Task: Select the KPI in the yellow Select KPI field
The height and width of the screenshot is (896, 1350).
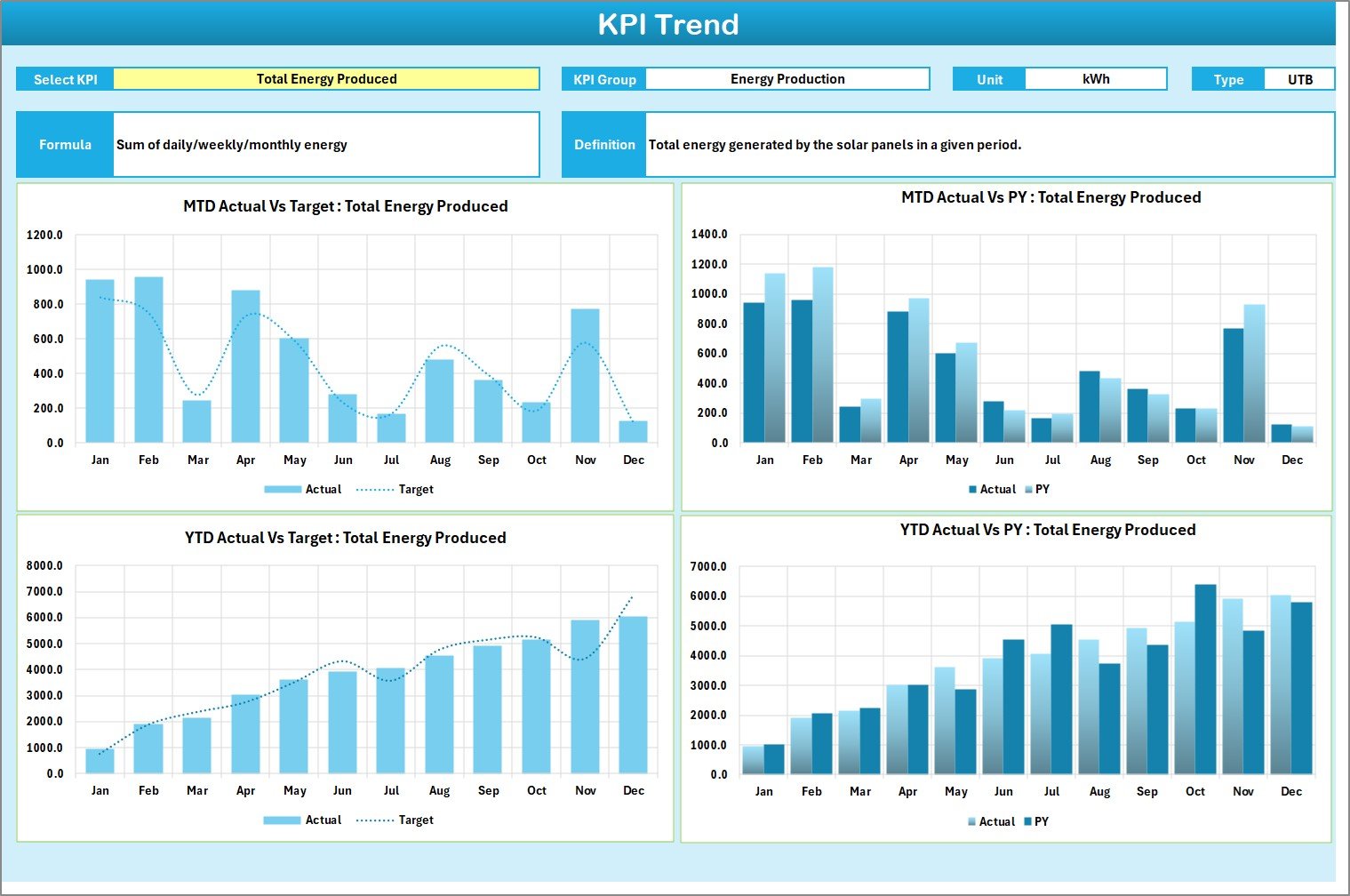Action: [325, 78]
